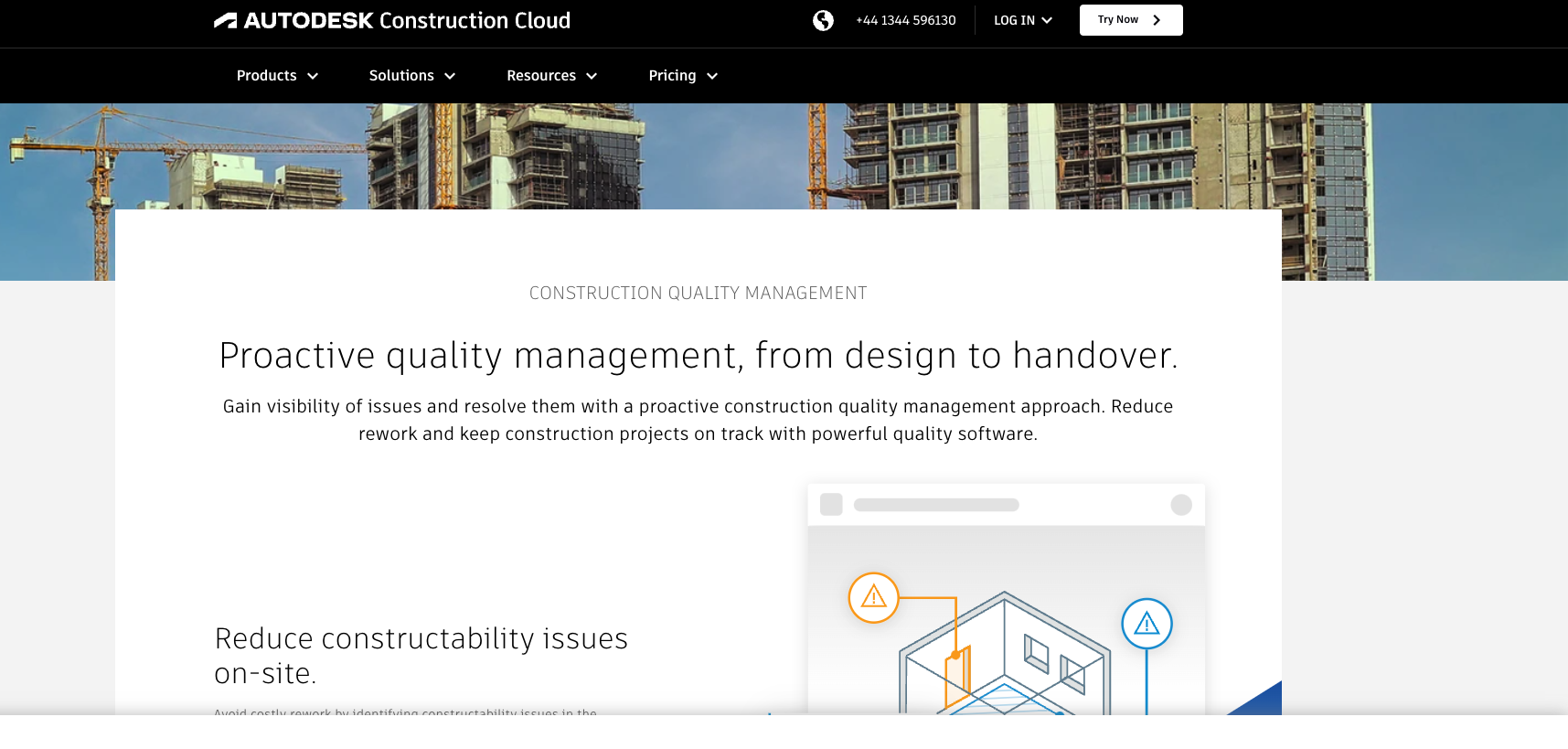Viewport: 1568px width, 749px height.
Task: Click the arrow inside Try Now button
Action: pos(1157,20)
